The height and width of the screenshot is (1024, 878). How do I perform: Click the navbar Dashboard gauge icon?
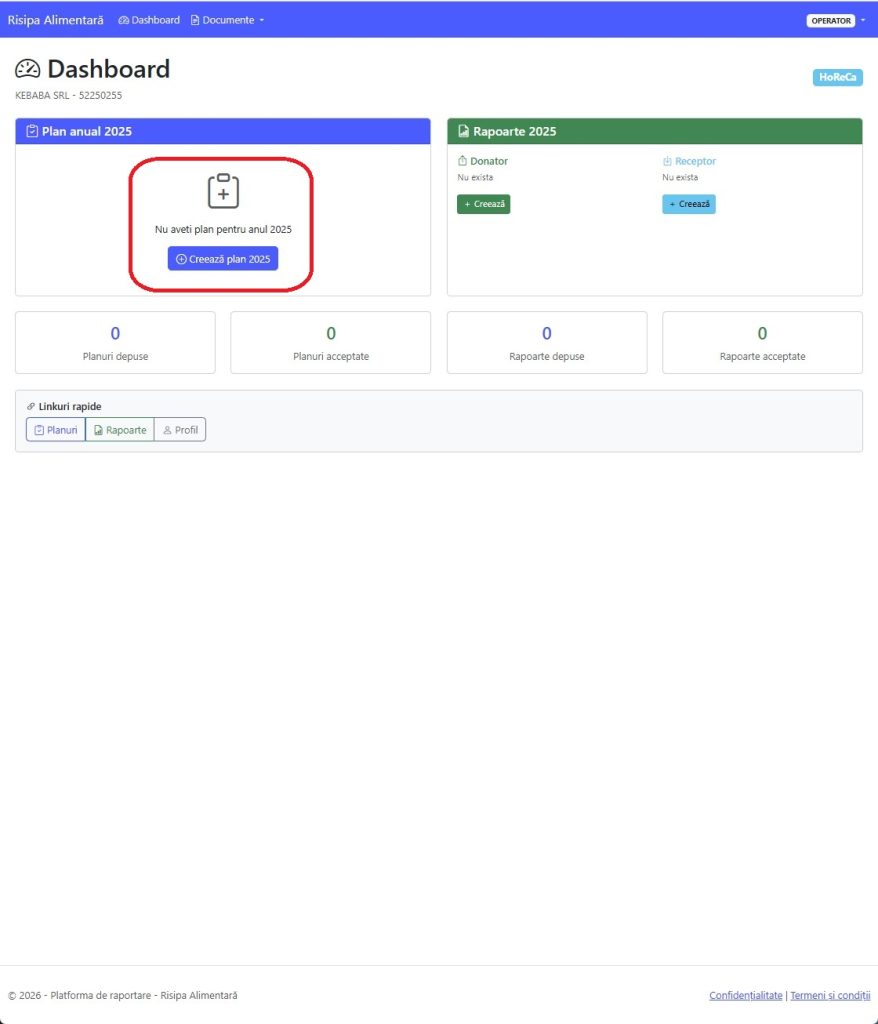click(x=123, y=20)
